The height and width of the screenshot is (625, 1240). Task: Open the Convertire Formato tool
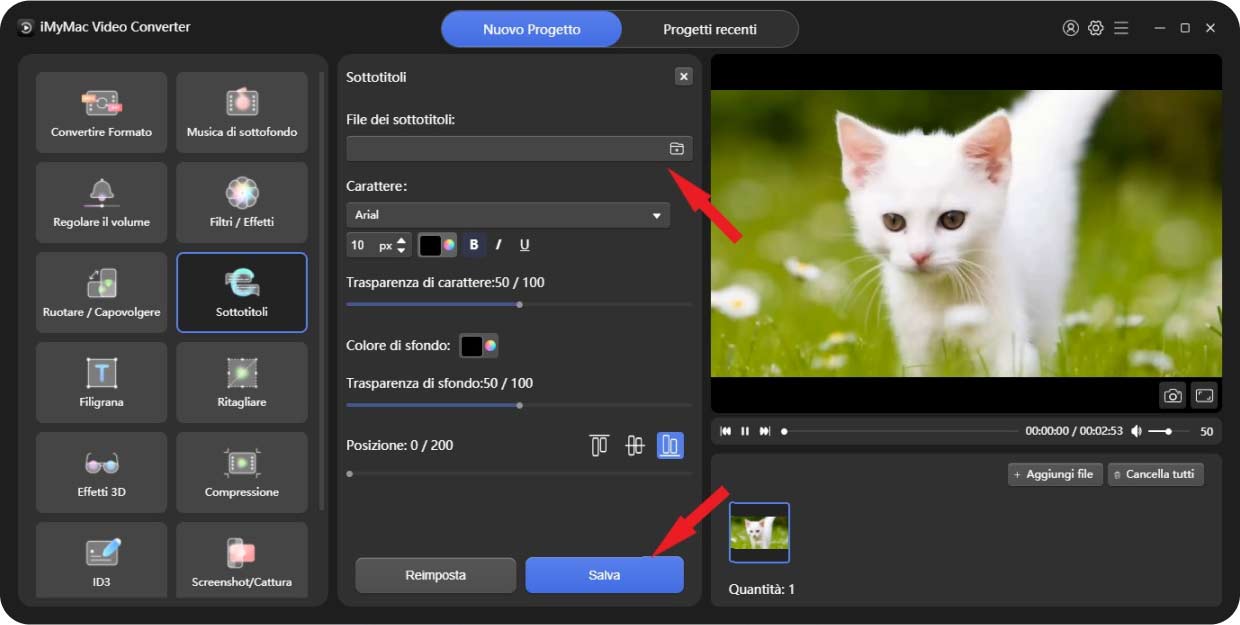tap(101, 112)
